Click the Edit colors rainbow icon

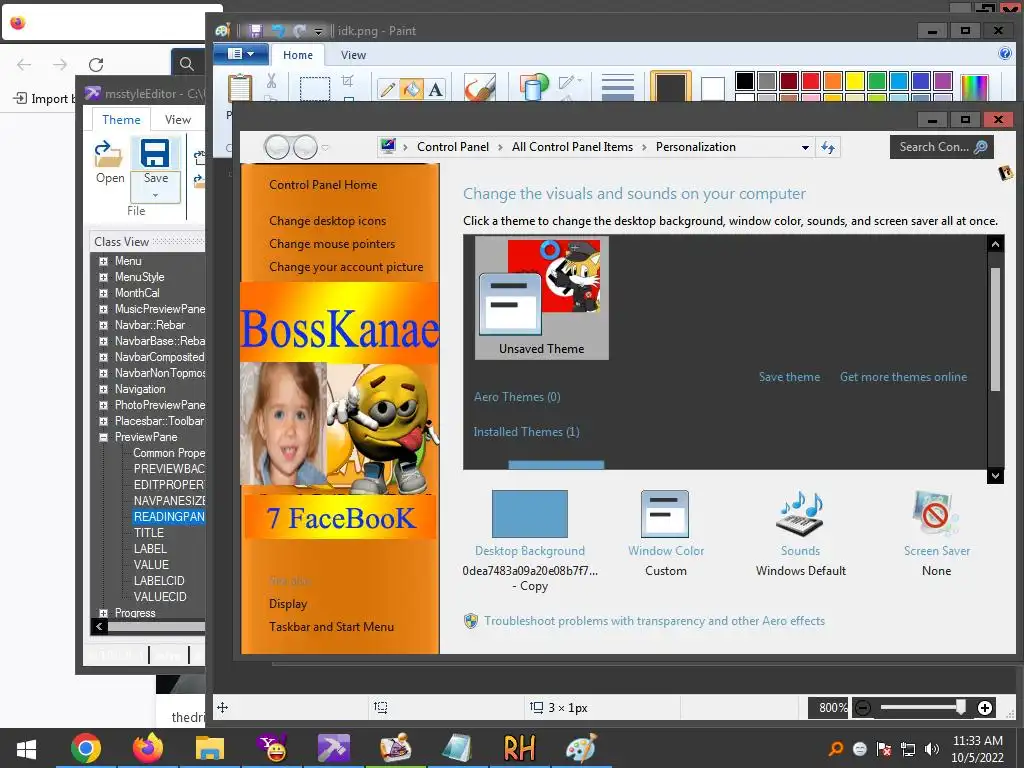[974, 87]
